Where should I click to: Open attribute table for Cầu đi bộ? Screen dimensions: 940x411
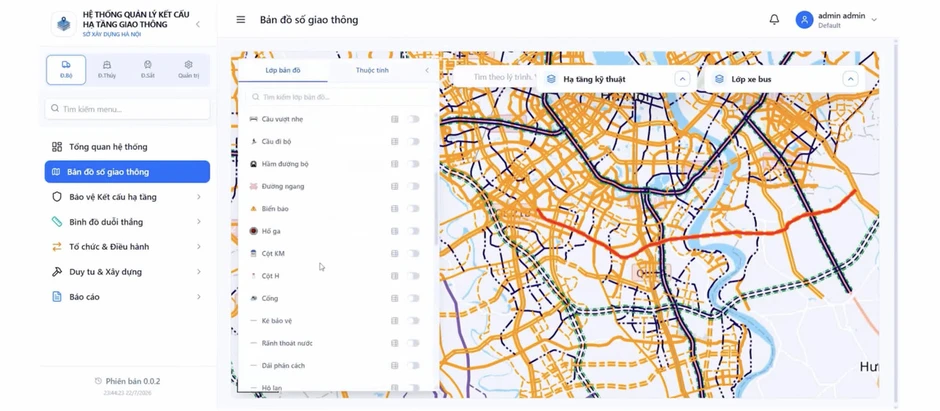pyautogui.click(x=394, y=141)
